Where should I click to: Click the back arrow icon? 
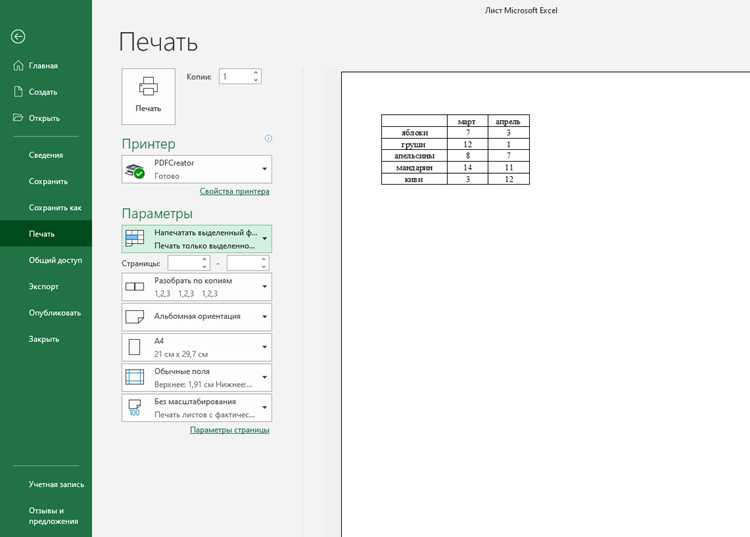tap(18, 37)
